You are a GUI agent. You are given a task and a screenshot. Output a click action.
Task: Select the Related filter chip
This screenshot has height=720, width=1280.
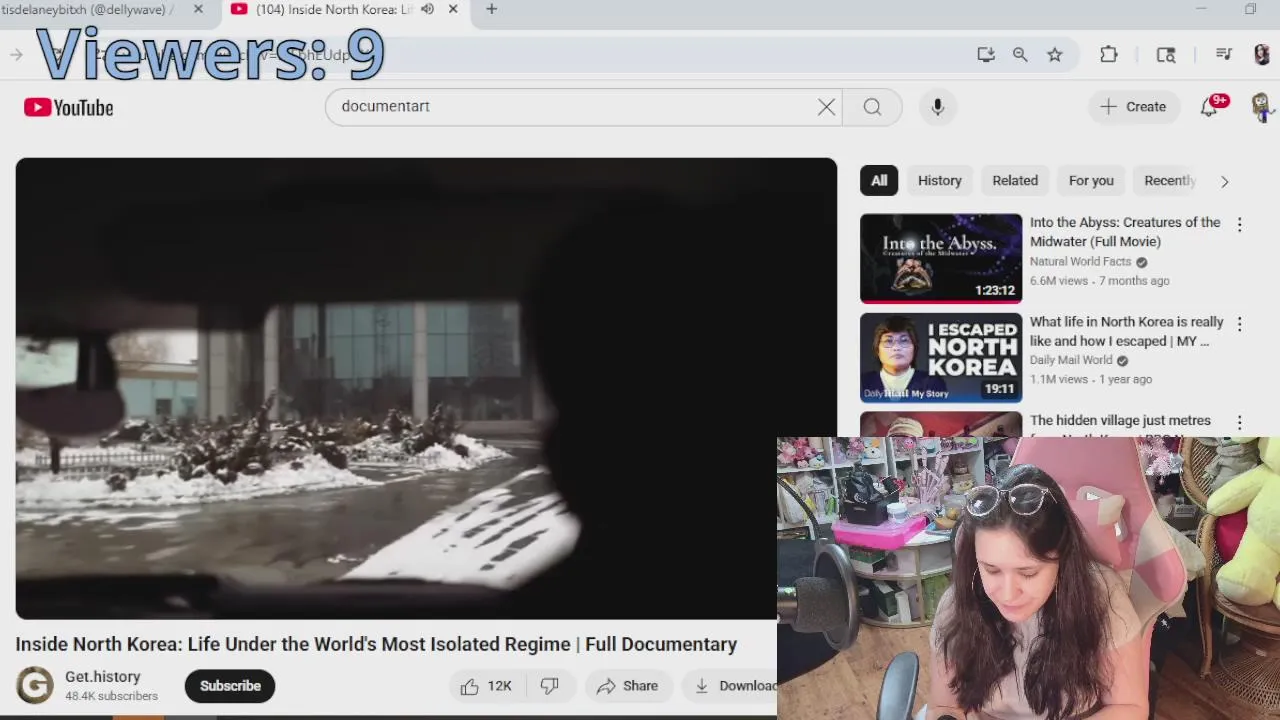1015,181
